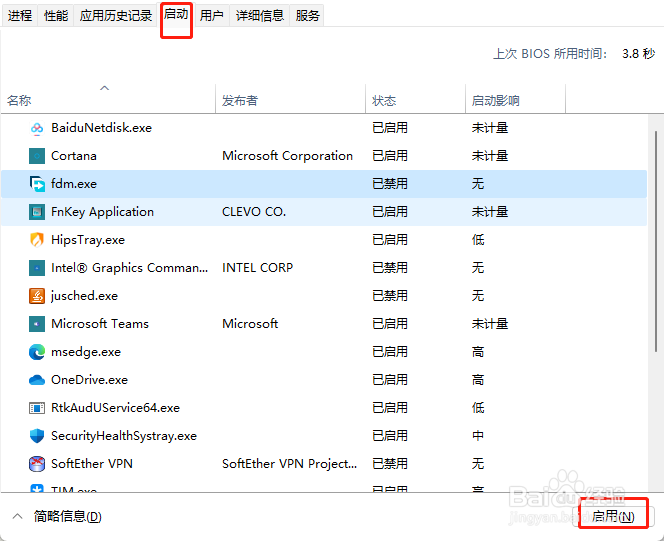Click 高 impact in OneDrive.exe row

[x=478, y=380]
